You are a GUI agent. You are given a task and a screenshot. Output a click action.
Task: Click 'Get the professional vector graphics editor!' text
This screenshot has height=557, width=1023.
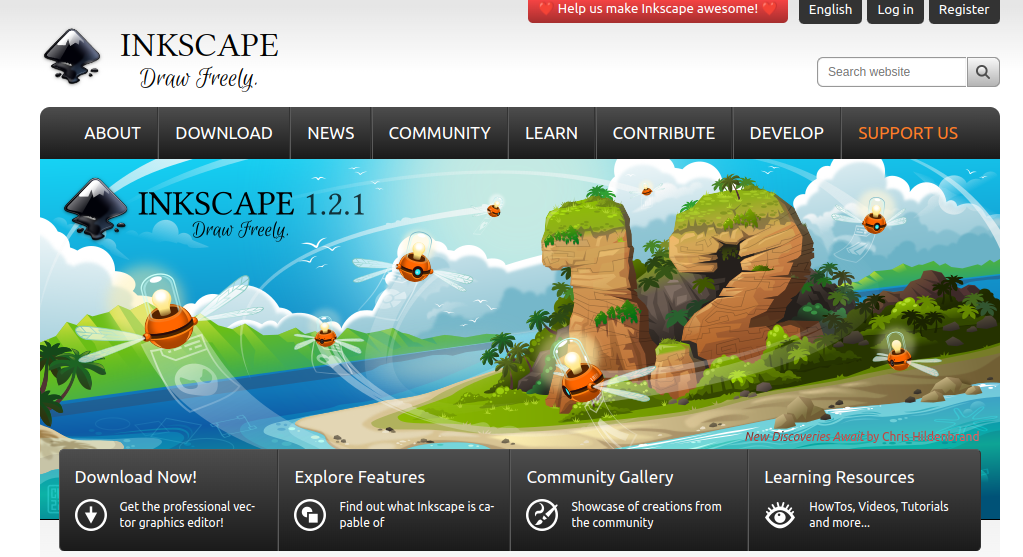tap(187, 515)
